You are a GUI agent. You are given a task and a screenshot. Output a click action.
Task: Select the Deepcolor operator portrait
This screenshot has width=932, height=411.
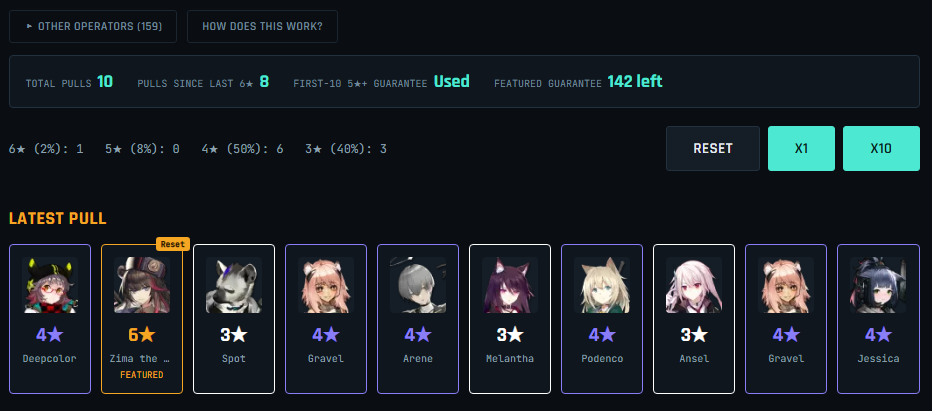50,285
